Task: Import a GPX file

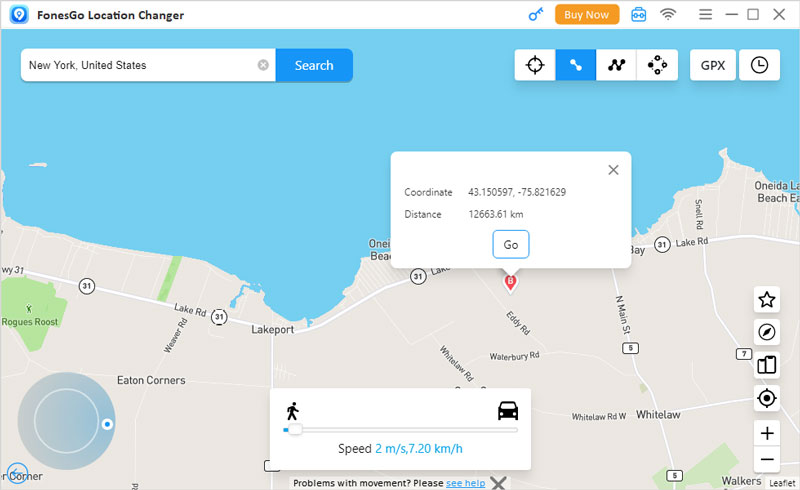Action: (x=713, y=65)
